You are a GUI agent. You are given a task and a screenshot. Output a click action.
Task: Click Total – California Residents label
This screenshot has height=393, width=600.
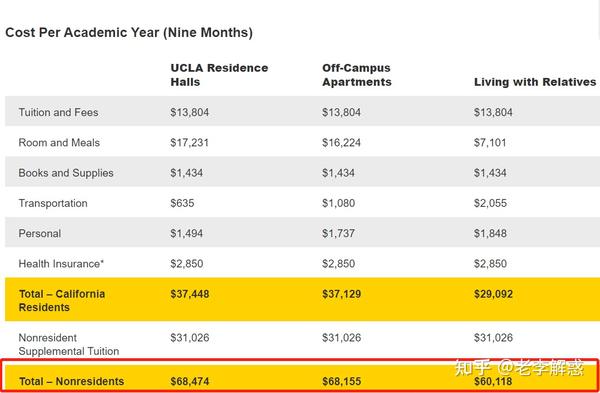click(62, 300)
